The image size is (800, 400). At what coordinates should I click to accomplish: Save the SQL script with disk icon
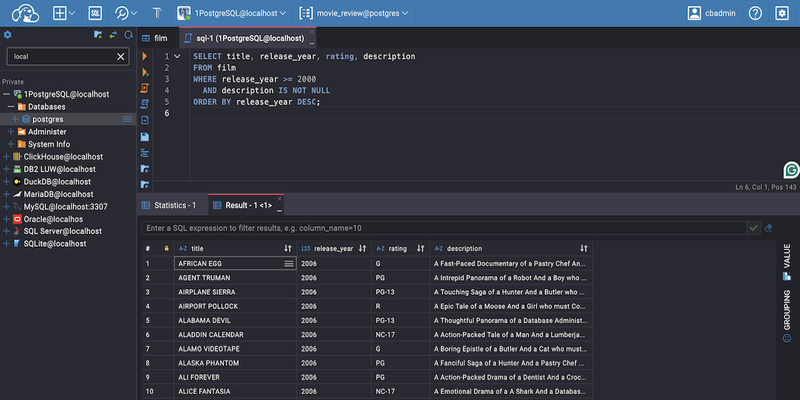(145, 136)
